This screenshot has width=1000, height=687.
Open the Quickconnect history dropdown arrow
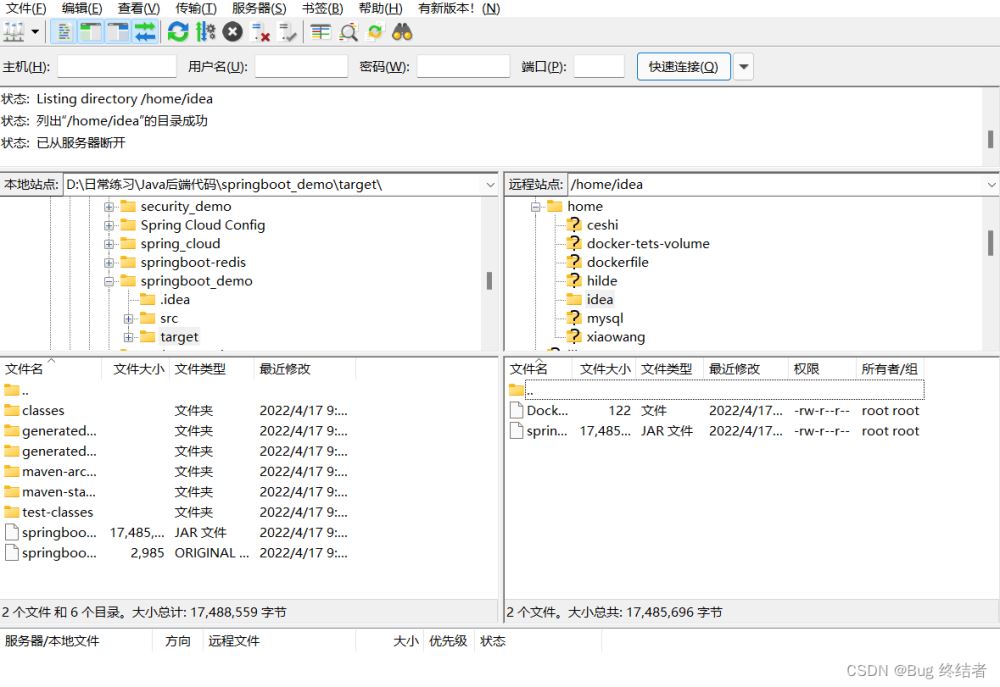point(743,67)
